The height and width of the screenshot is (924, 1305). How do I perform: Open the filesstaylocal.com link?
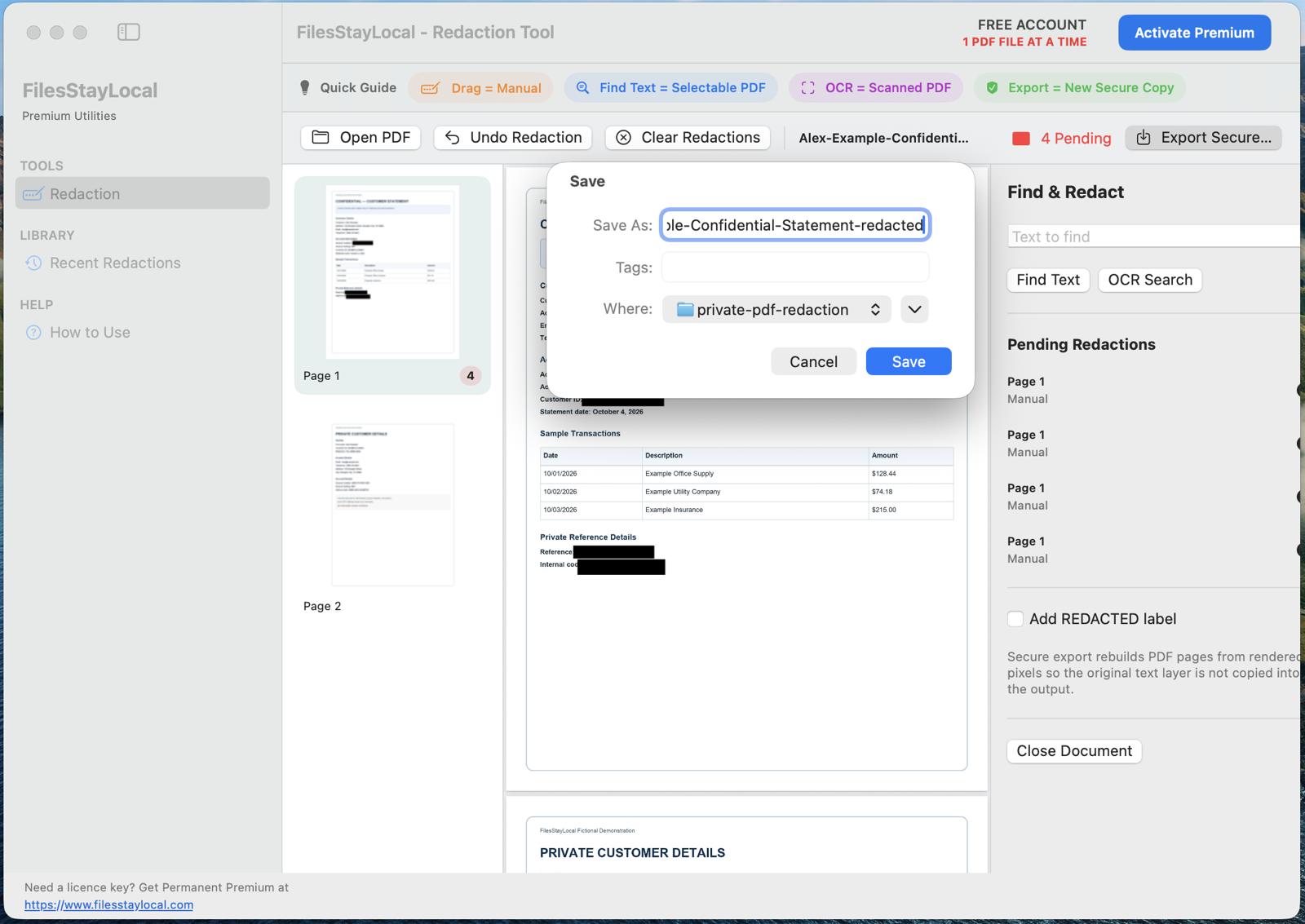coord(108,904)
